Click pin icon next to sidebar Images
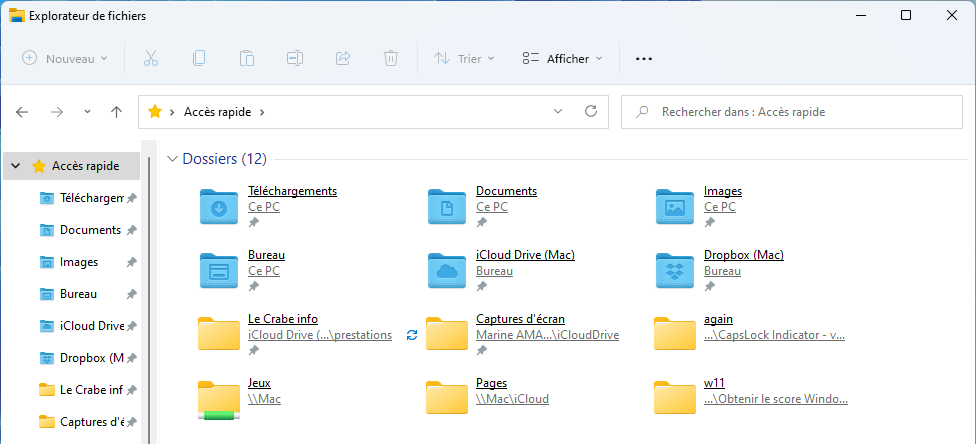 coord(131,262)
